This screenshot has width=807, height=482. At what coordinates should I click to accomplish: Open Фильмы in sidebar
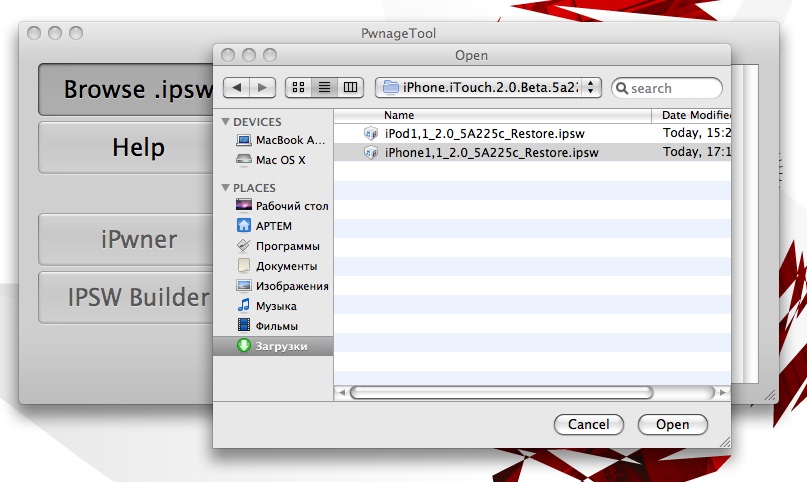coord(273,326)
